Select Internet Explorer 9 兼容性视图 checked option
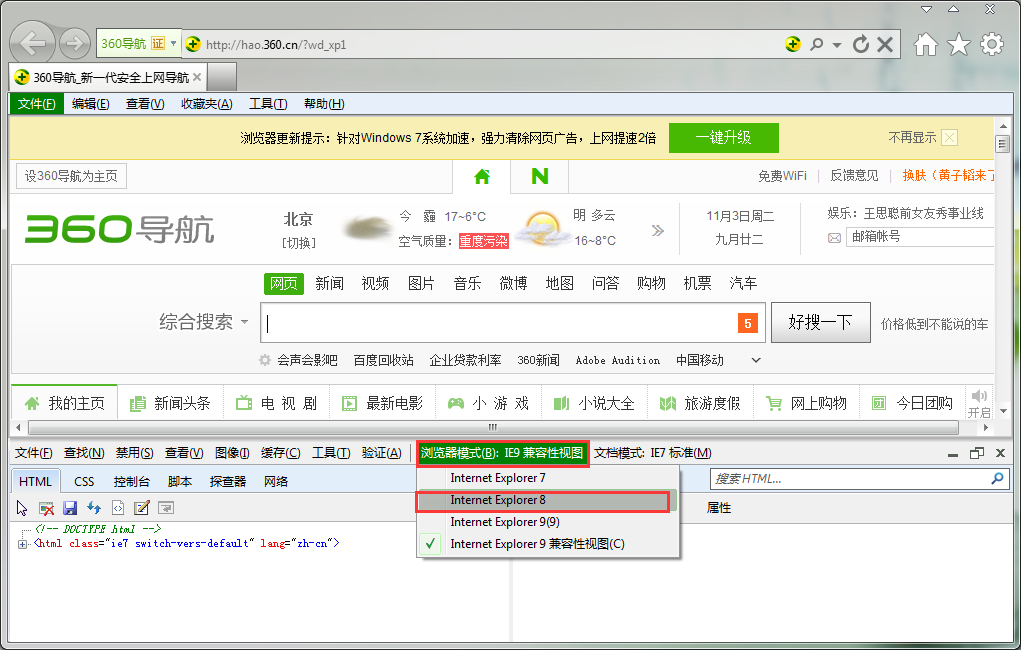The height and width of the screenshot is (650, 1021). pos(548,544)
